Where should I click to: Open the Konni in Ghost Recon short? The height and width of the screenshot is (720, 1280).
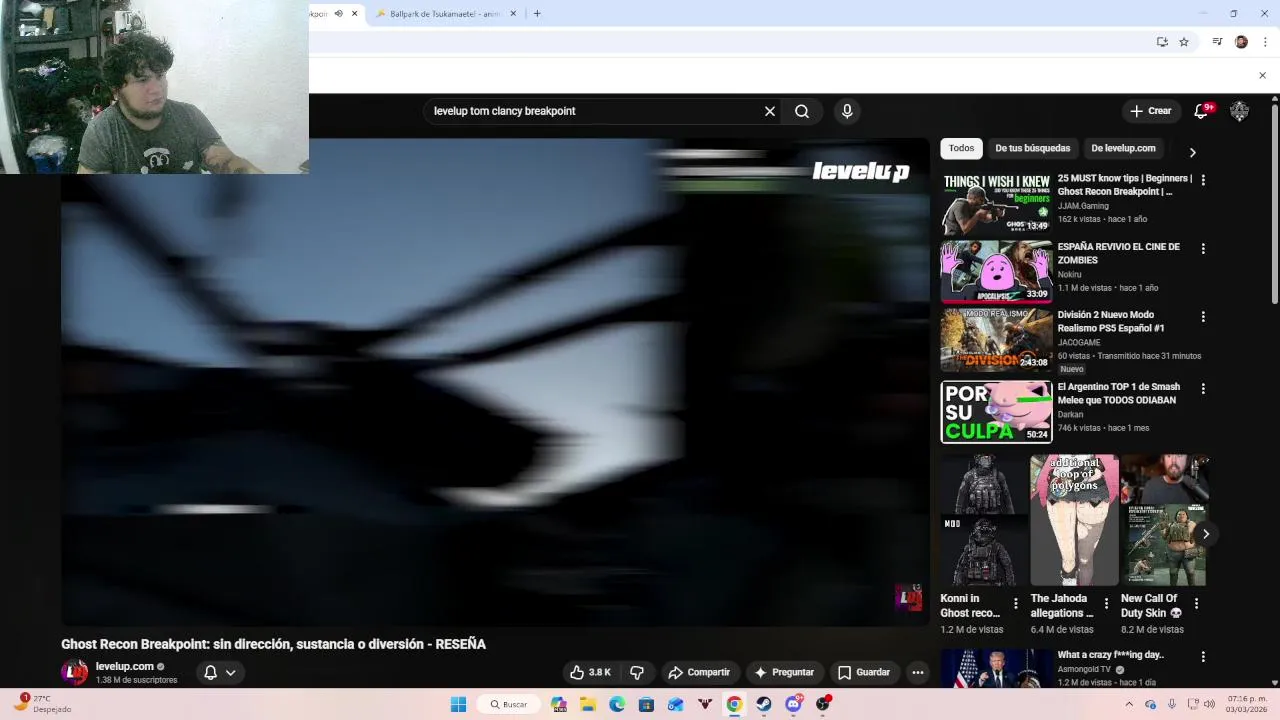point(984,520)
